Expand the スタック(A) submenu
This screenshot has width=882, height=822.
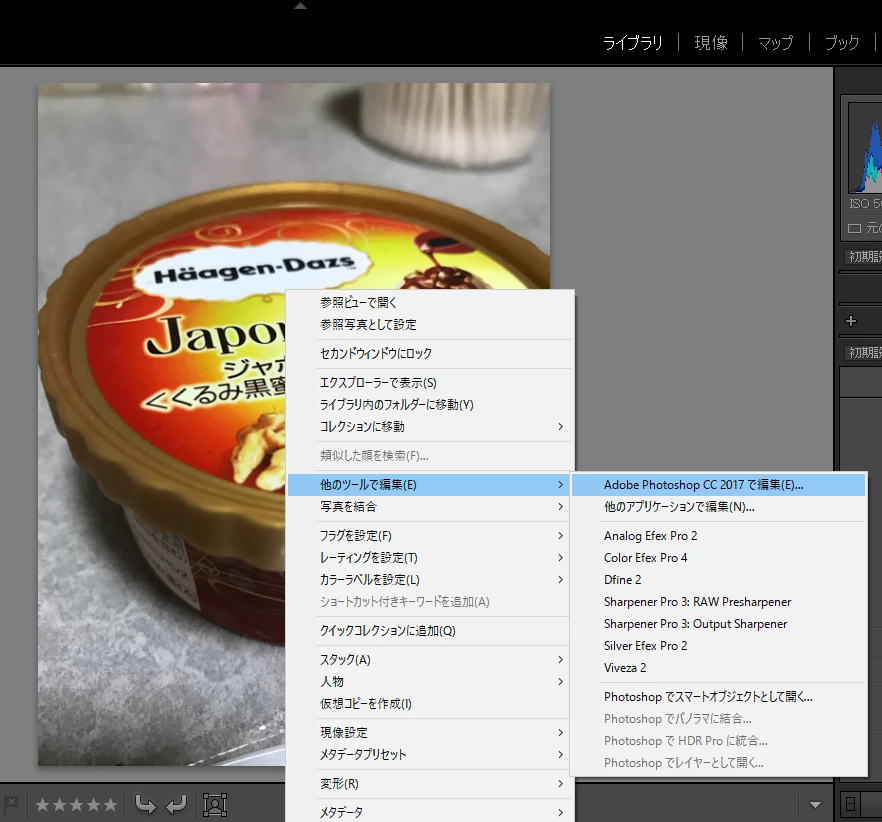tap(430, 659)
